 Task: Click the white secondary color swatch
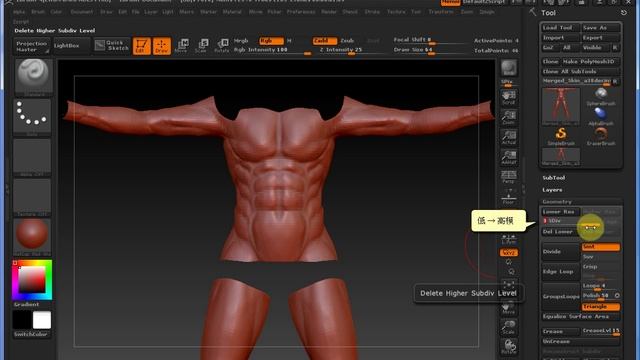pos(42,320)
